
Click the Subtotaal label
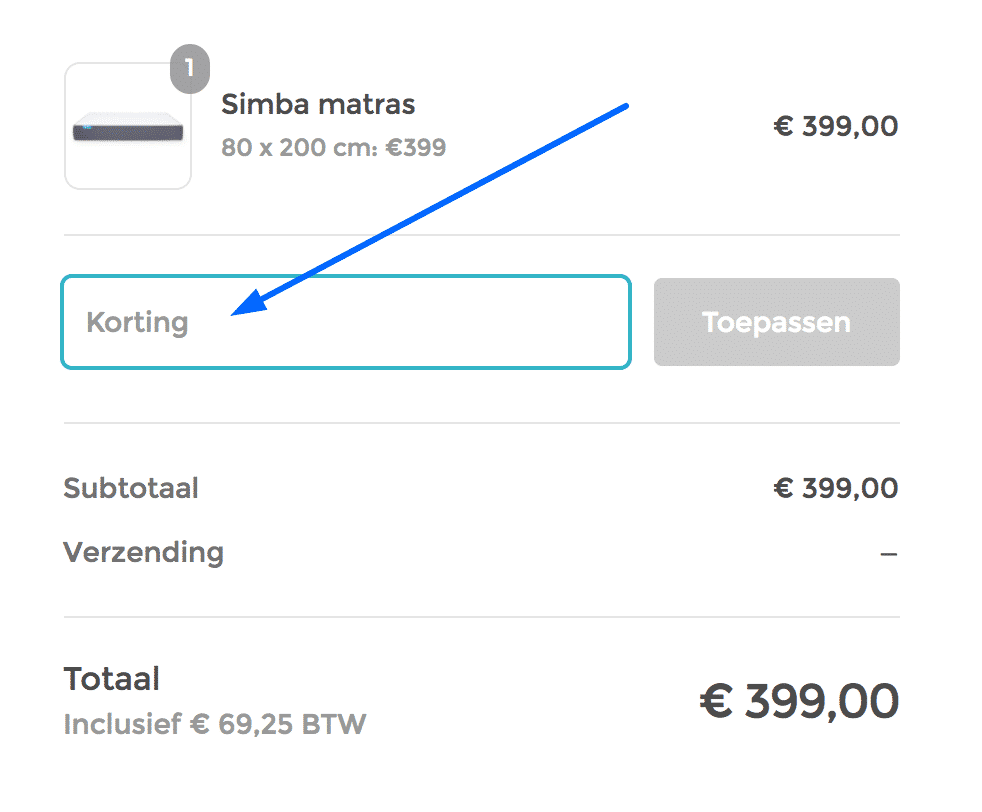[131, 488]
